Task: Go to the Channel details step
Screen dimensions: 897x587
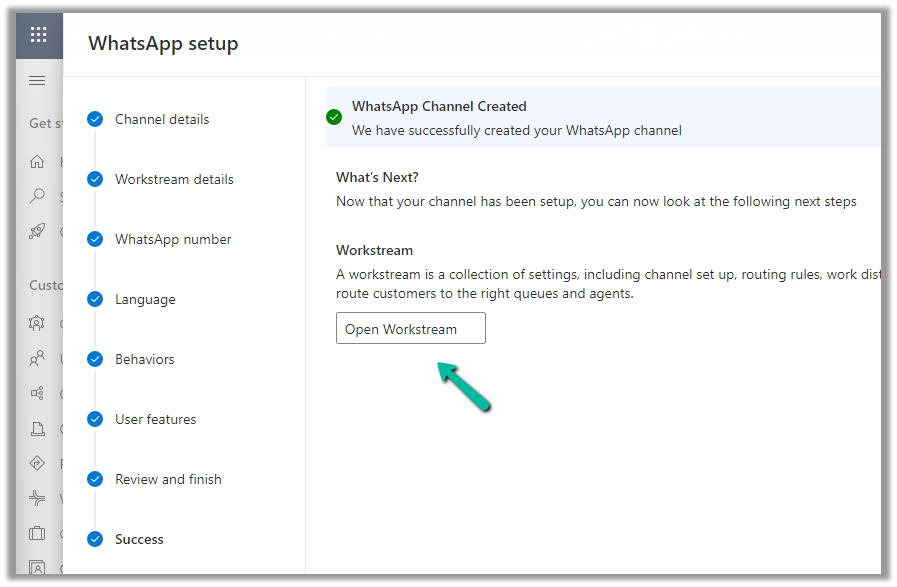Action: [x=161, y=119]
